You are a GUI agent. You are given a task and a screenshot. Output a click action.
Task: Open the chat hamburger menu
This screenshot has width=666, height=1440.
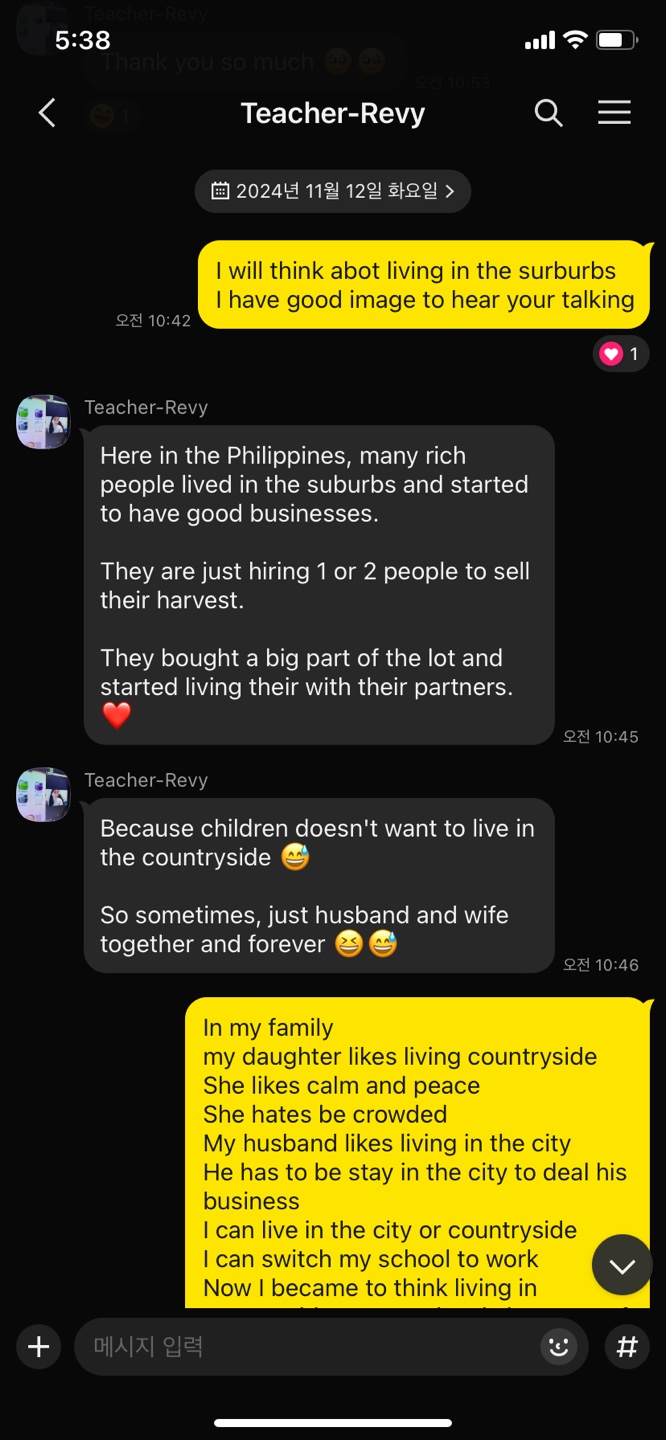pos(614,113)
